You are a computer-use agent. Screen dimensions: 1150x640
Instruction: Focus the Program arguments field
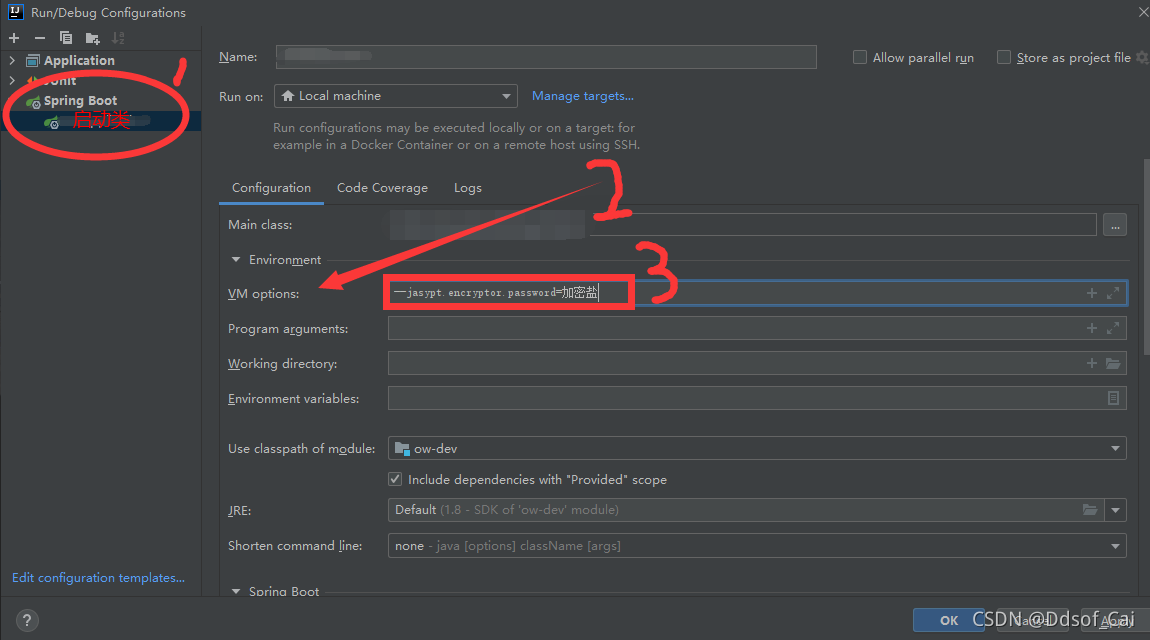(x=757, y=328)
